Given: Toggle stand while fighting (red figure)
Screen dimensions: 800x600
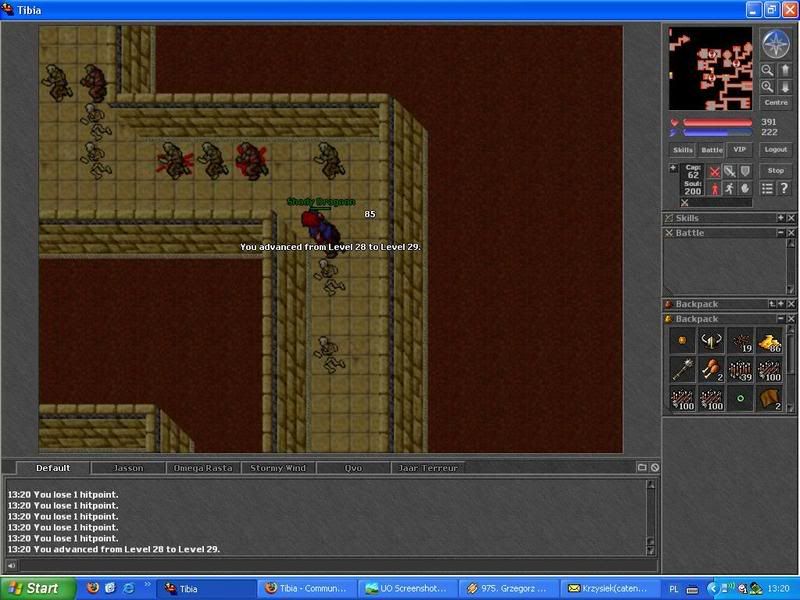Looking at the screenshot, I should 715,189.
